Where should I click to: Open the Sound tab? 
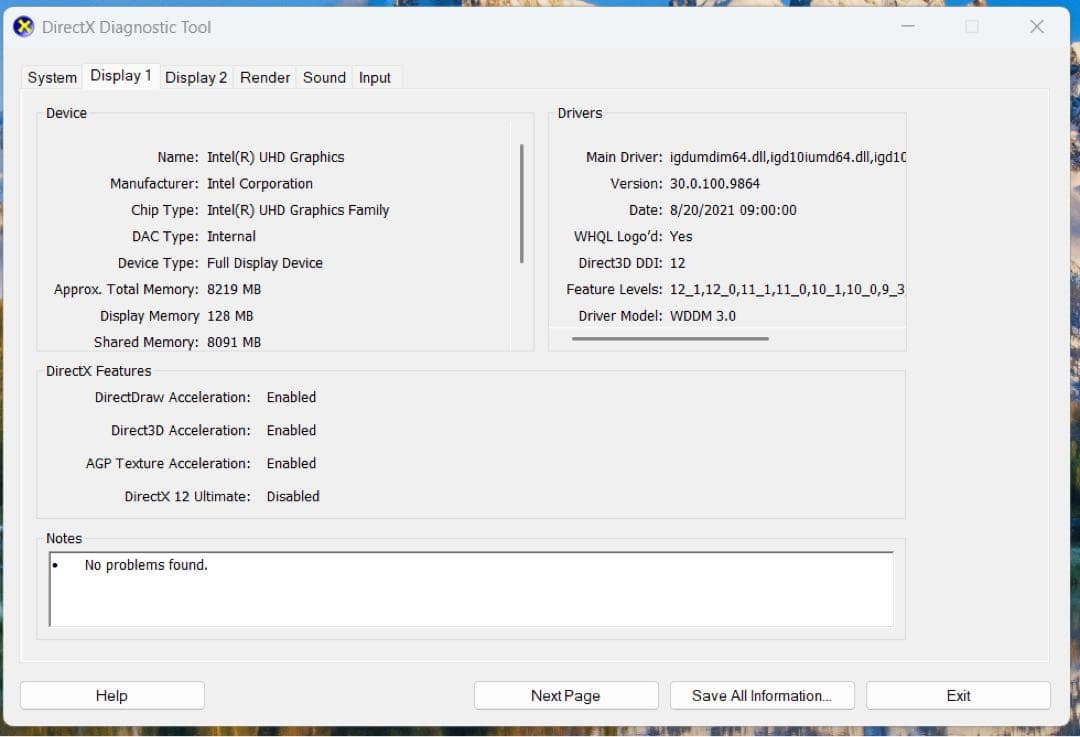click(323, 77)
